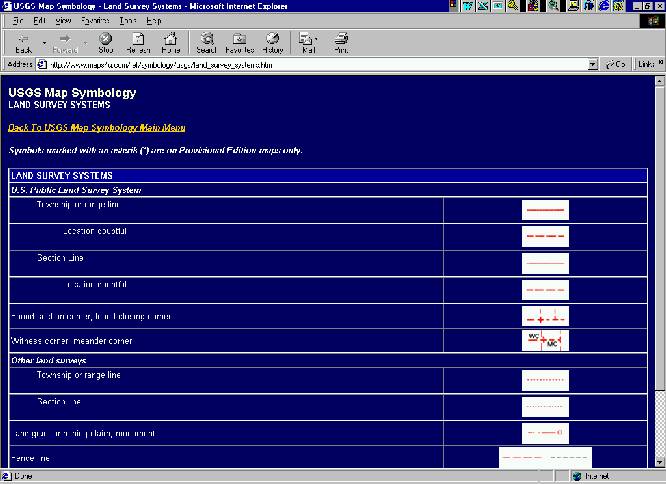The image size is (666, 484).
Task: Click inside the address URL field
Action: click(300, 64)
